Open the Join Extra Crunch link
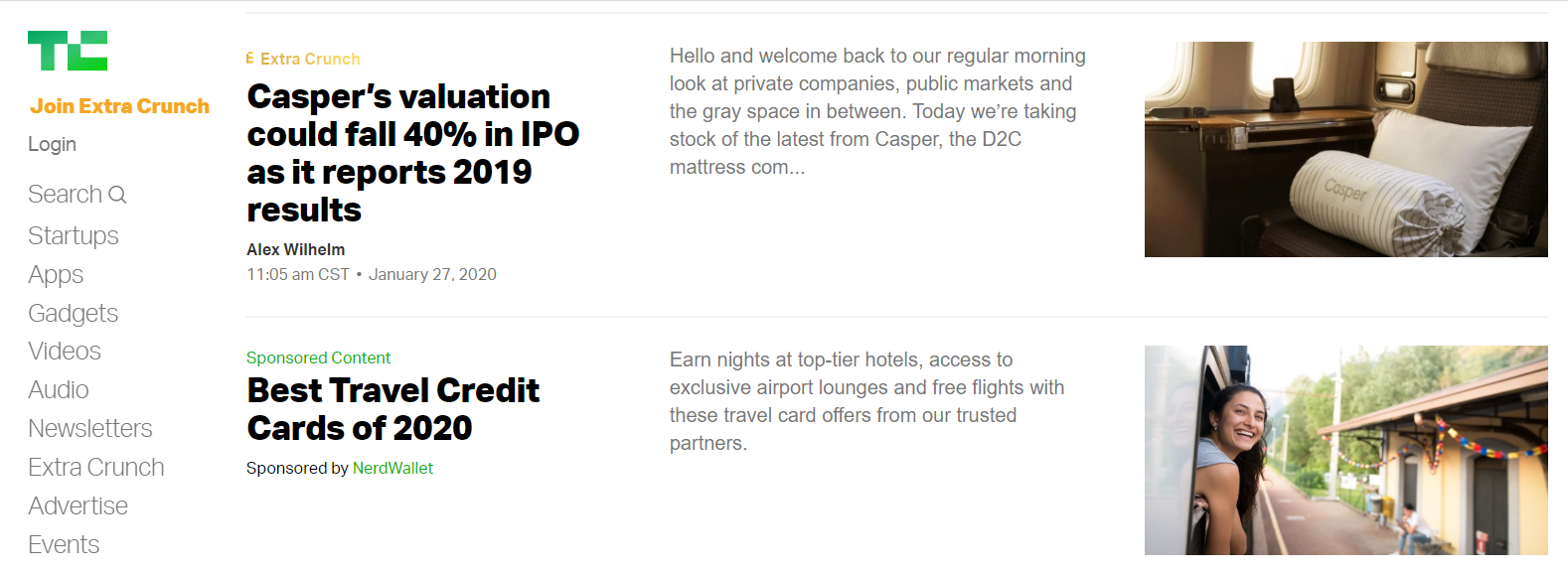This screenshot has width=1568, height=574. (119, 106)
